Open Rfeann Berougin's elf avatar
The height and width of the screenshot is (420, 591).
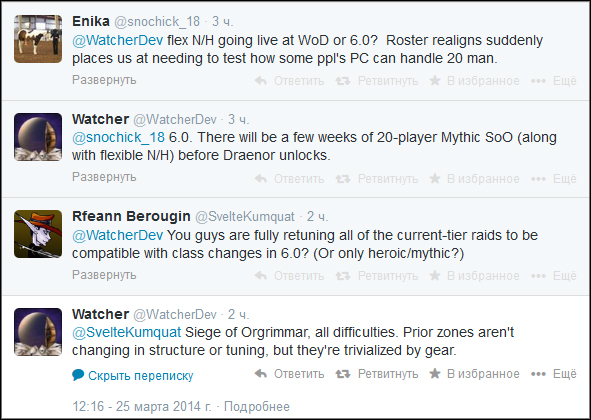(38, 234)
